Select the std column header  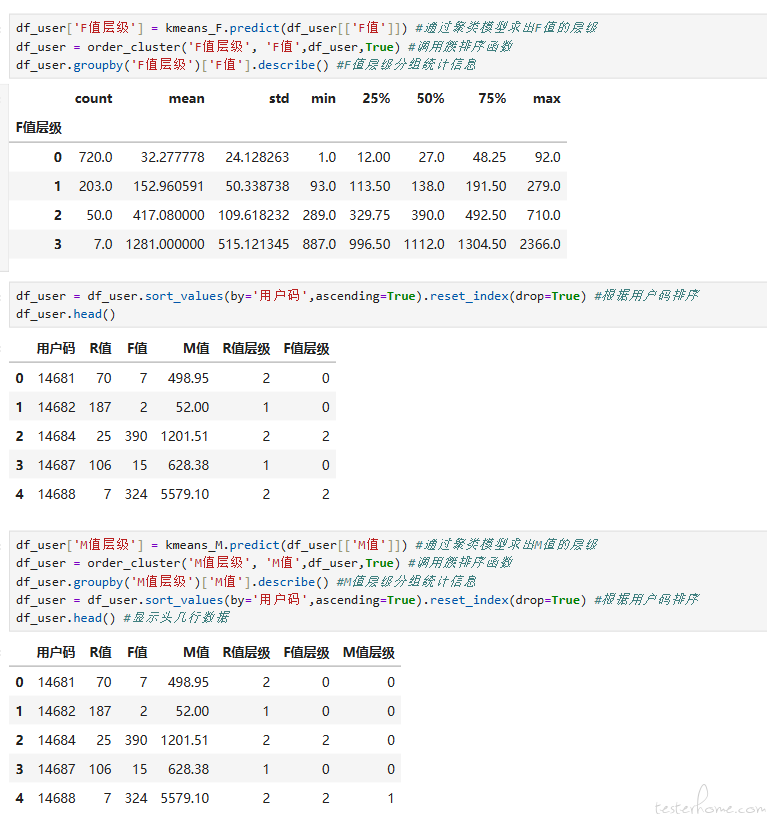279,99
